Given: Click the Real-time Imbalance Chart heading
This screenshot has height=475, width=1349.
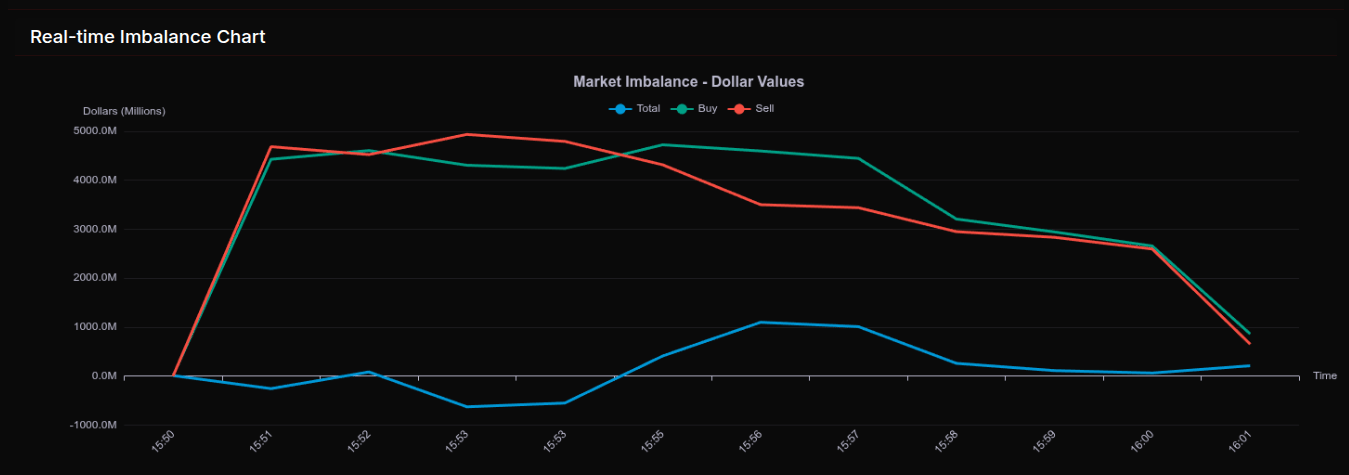Looking at the screenshot, I should click(x=147, y=37).
